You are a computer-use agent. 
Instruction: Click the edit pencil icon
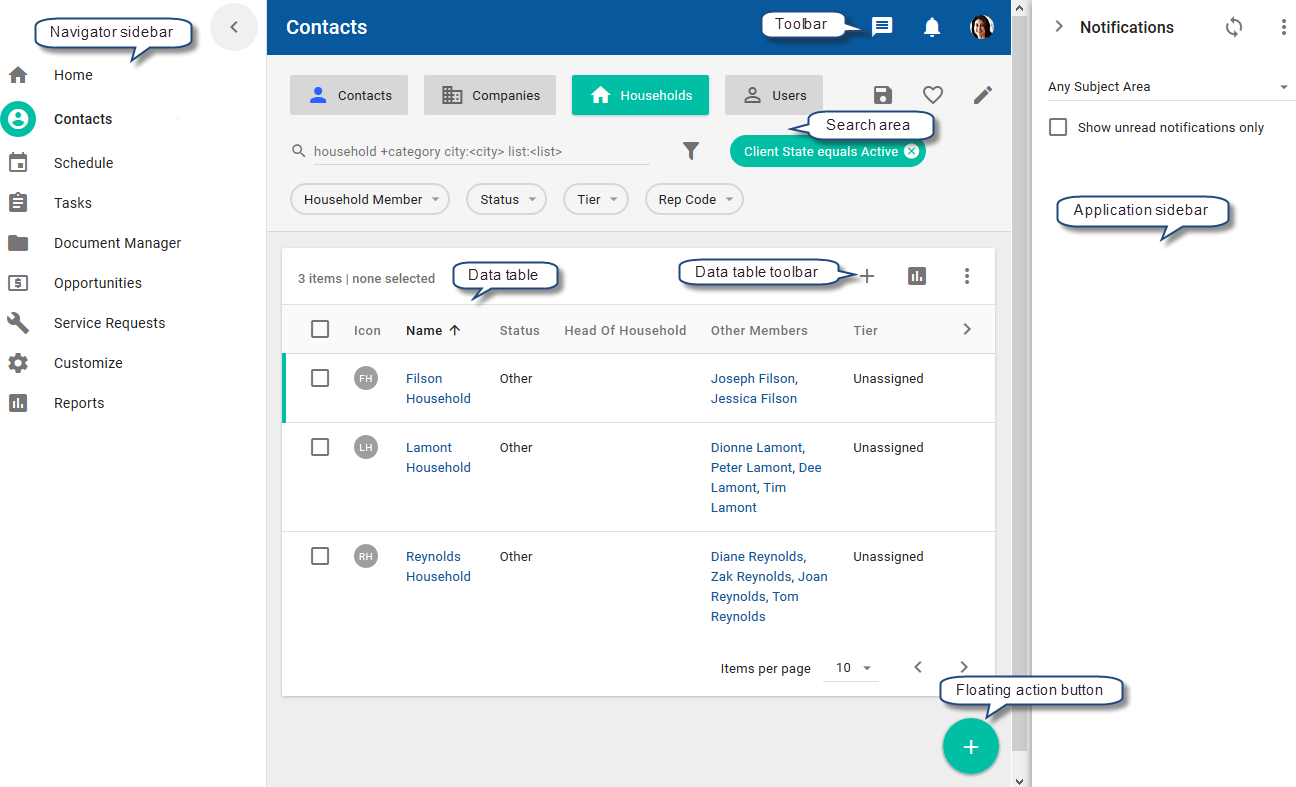point(982,94)
